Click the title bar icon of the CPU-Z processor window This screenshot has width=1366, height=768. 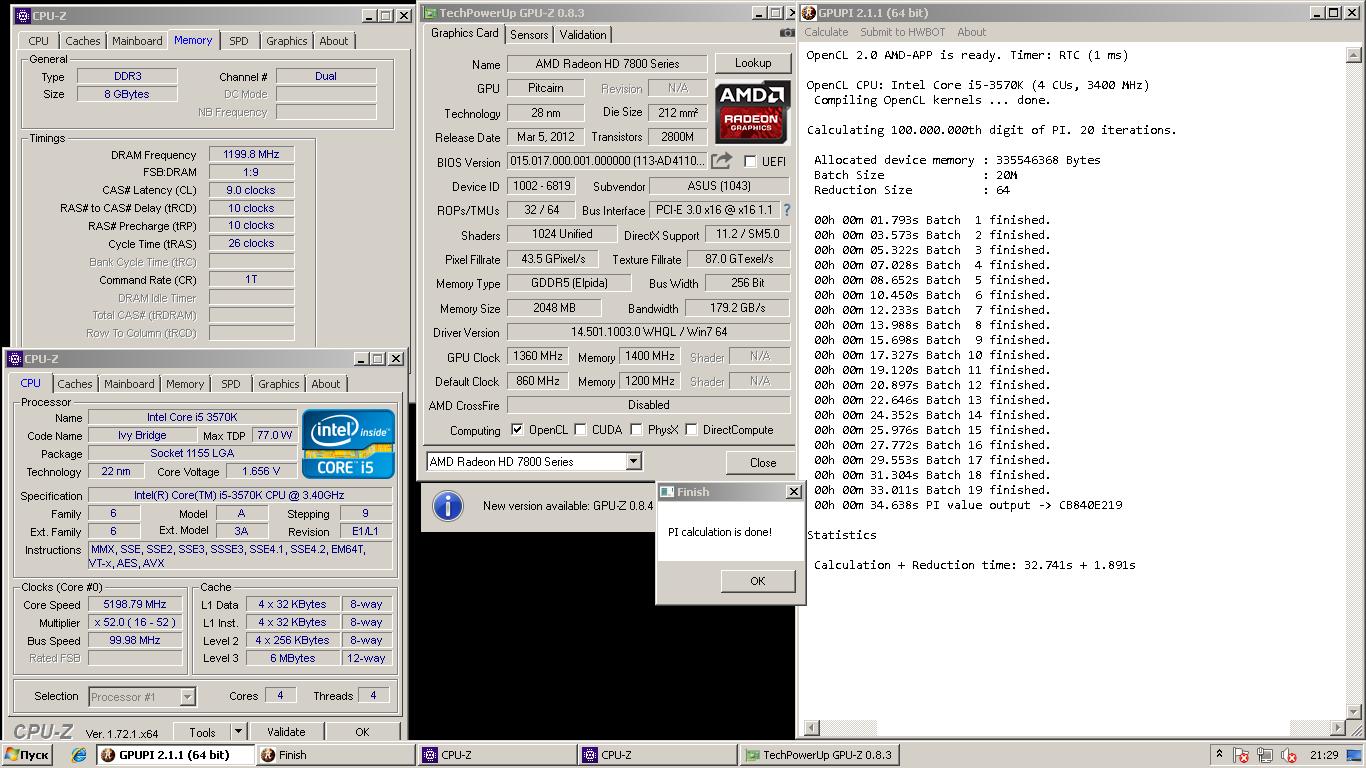coord(14,359)
